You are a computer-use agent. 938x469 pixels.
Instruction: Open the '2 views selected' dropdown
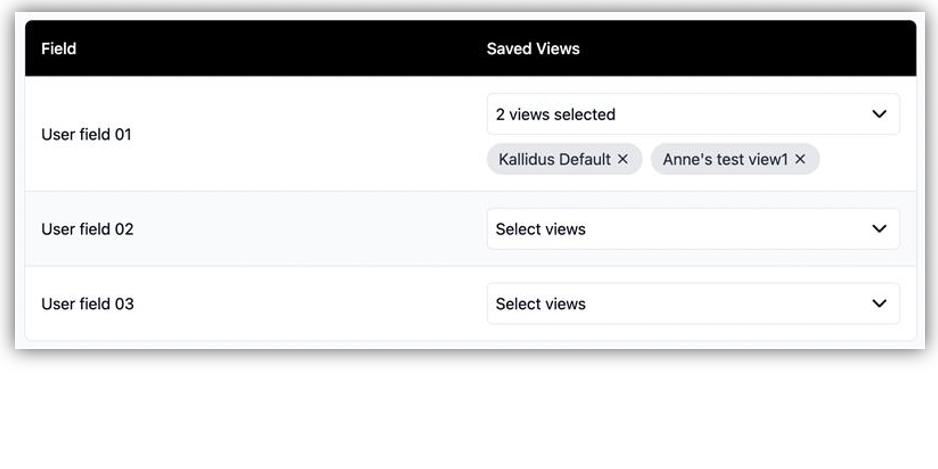[680, 114]
